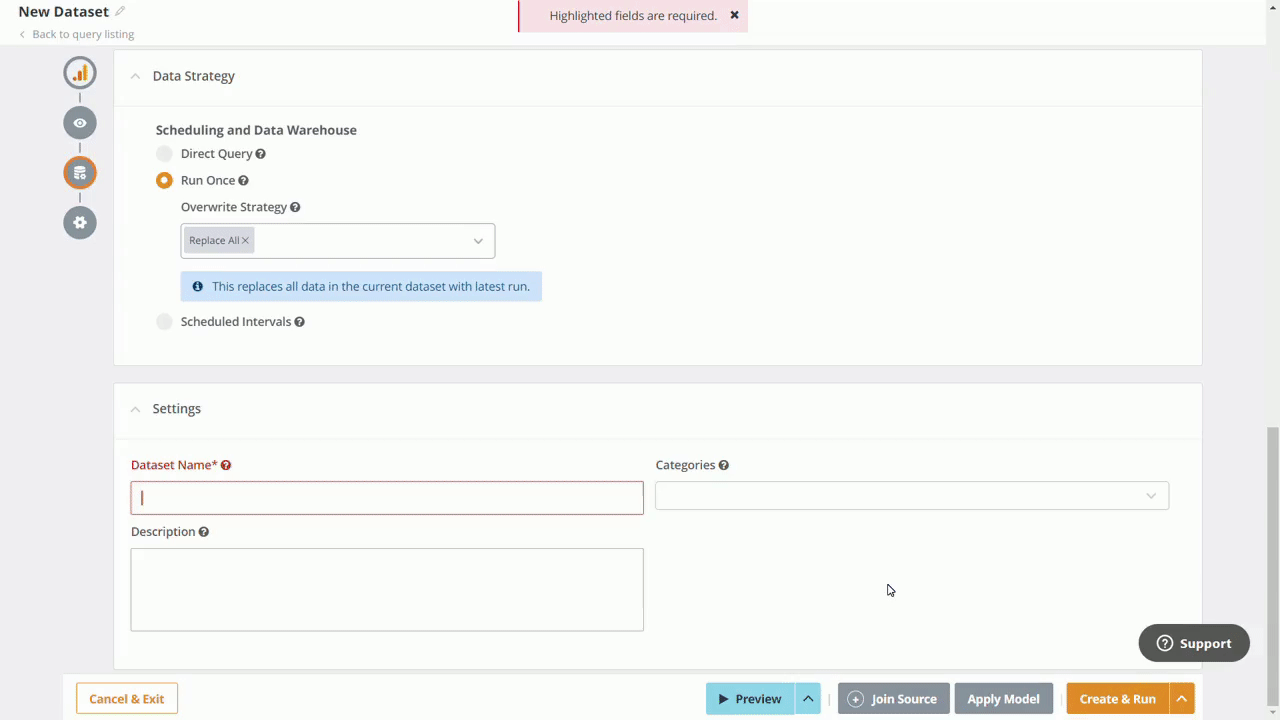Enable the Direct Query option
The width and height of the screenshot is (1280, 720).
164,153
